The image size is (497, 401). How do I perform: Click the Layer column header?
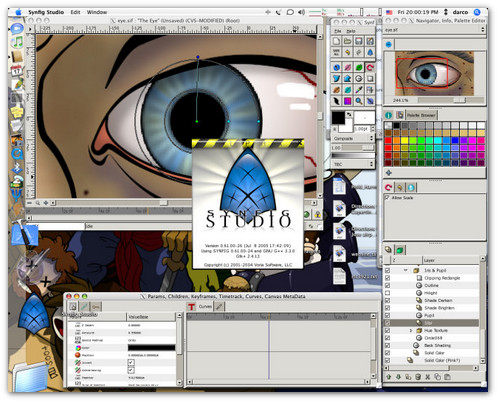point(450,260)
